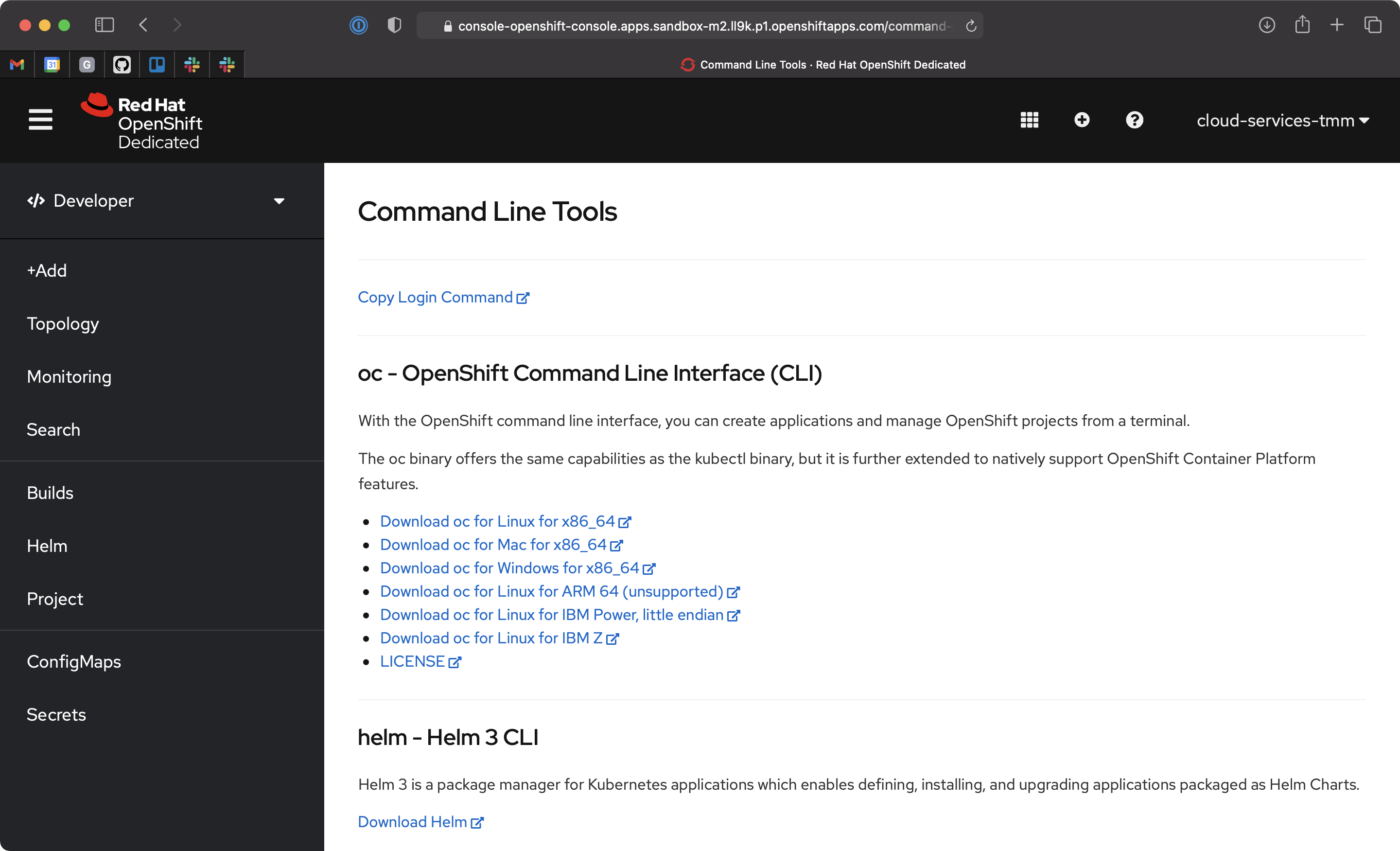
Task: Open the application launcher grid icon
Action: click(x=1030, y=120)
